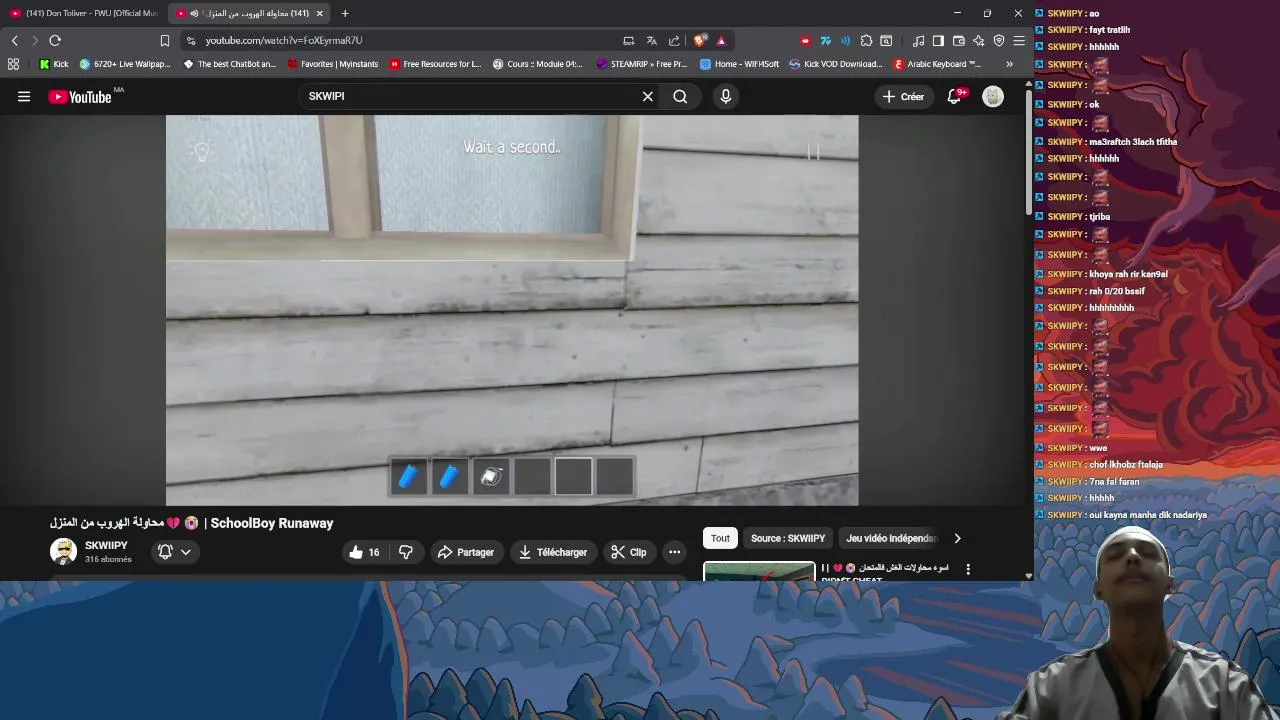Open the site information icon beside the URL
Screen dimensions: 1280x720
click(191, 40)
